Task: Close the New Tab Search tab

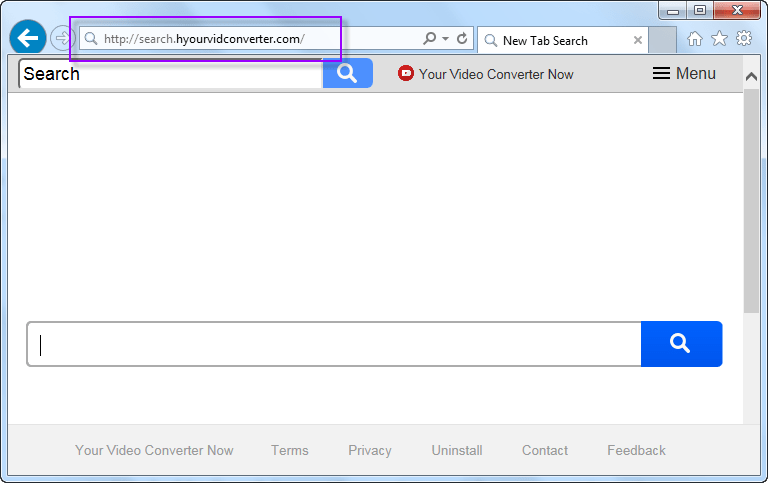Action: pos(638,40)
